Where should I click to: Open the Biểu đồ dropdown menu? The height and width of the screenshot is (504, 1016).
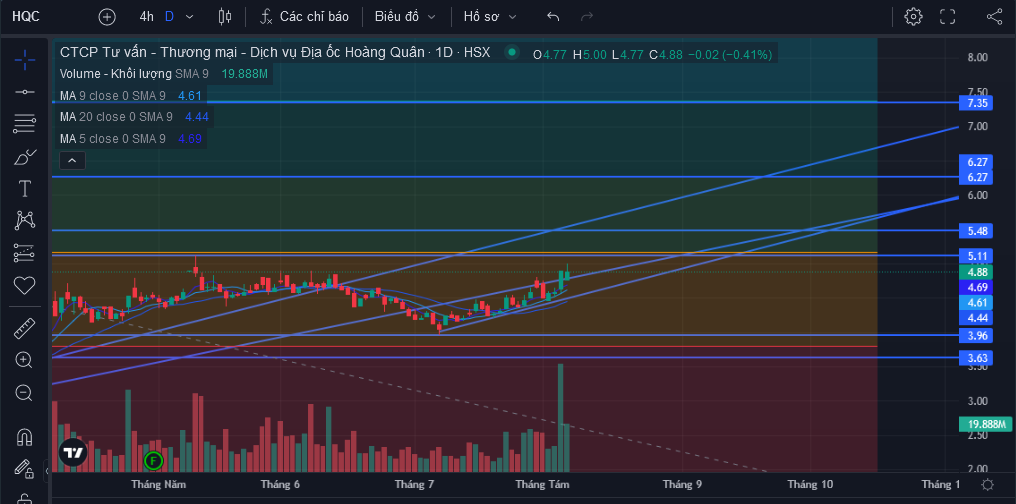point(405,17)
